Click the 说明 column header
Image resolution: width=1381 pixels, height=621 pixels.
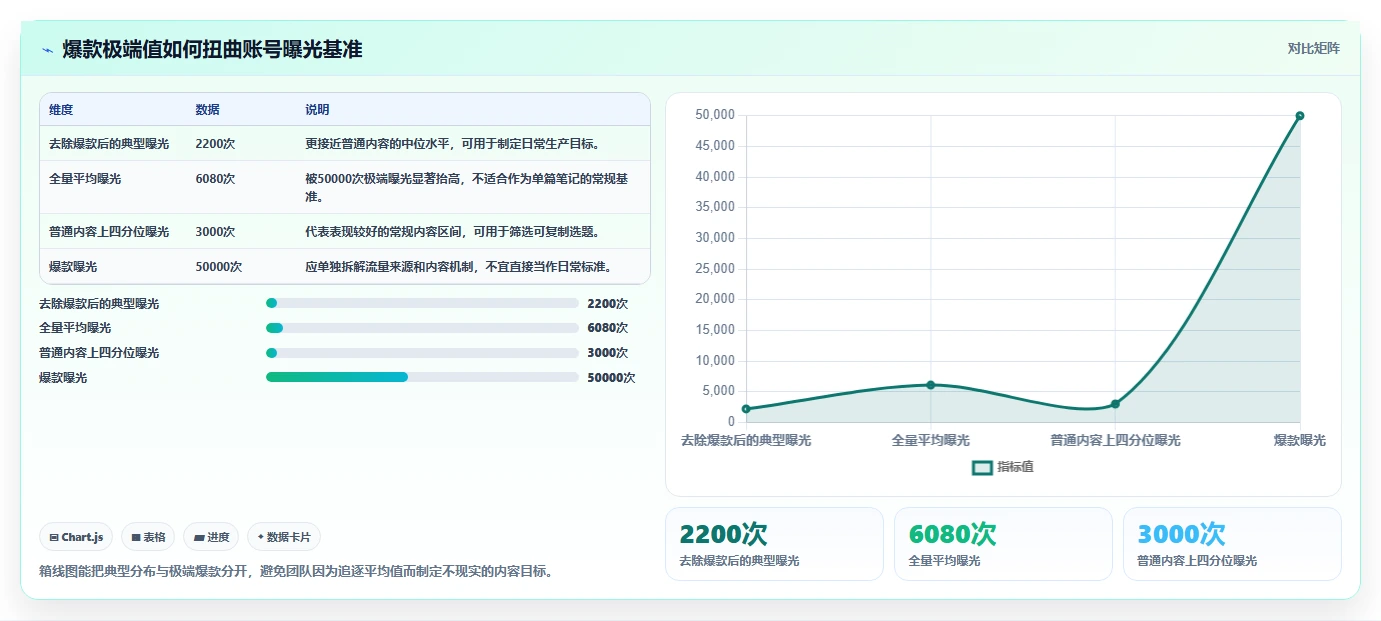click(317, 110)
